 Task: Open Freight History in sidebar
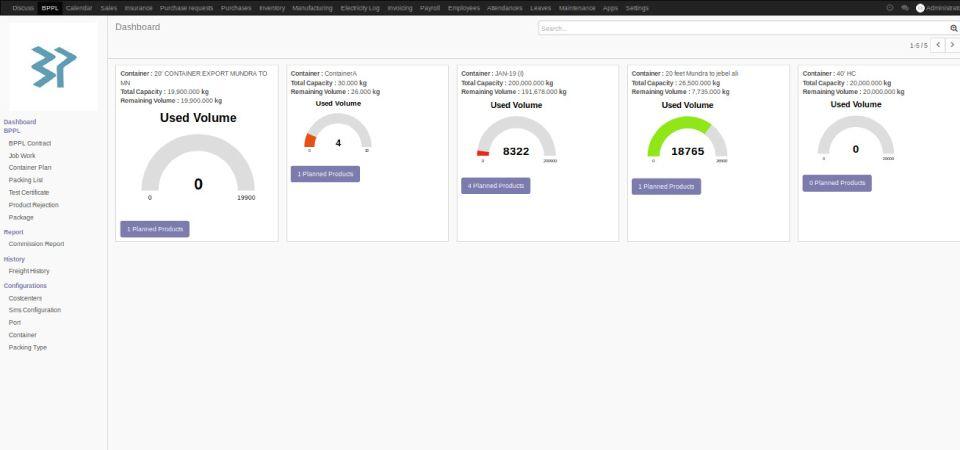point(29,271)
